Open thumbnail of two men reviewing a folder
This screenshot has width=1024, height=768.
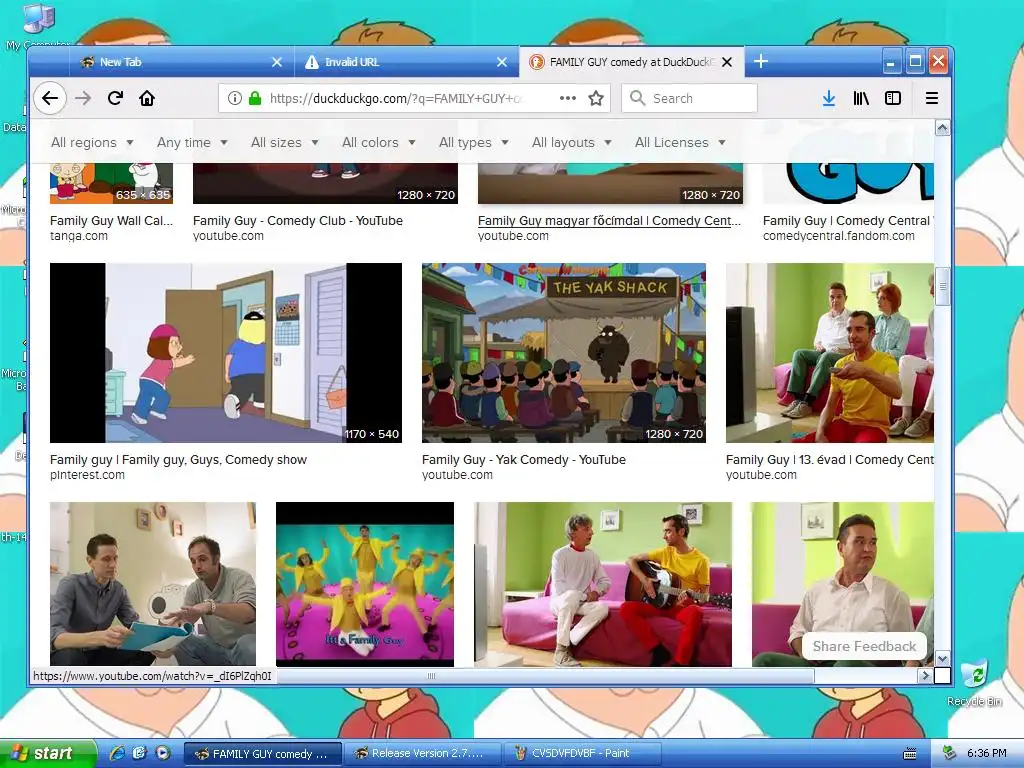click(x=153, y=584)
